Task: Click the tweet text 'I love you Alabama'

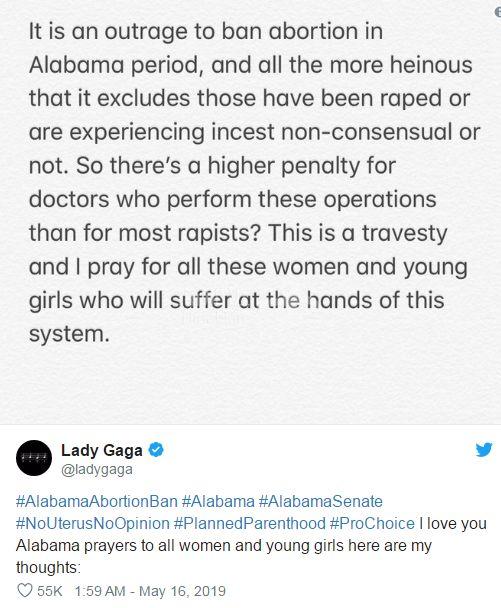Action: (x=453, y=523)
